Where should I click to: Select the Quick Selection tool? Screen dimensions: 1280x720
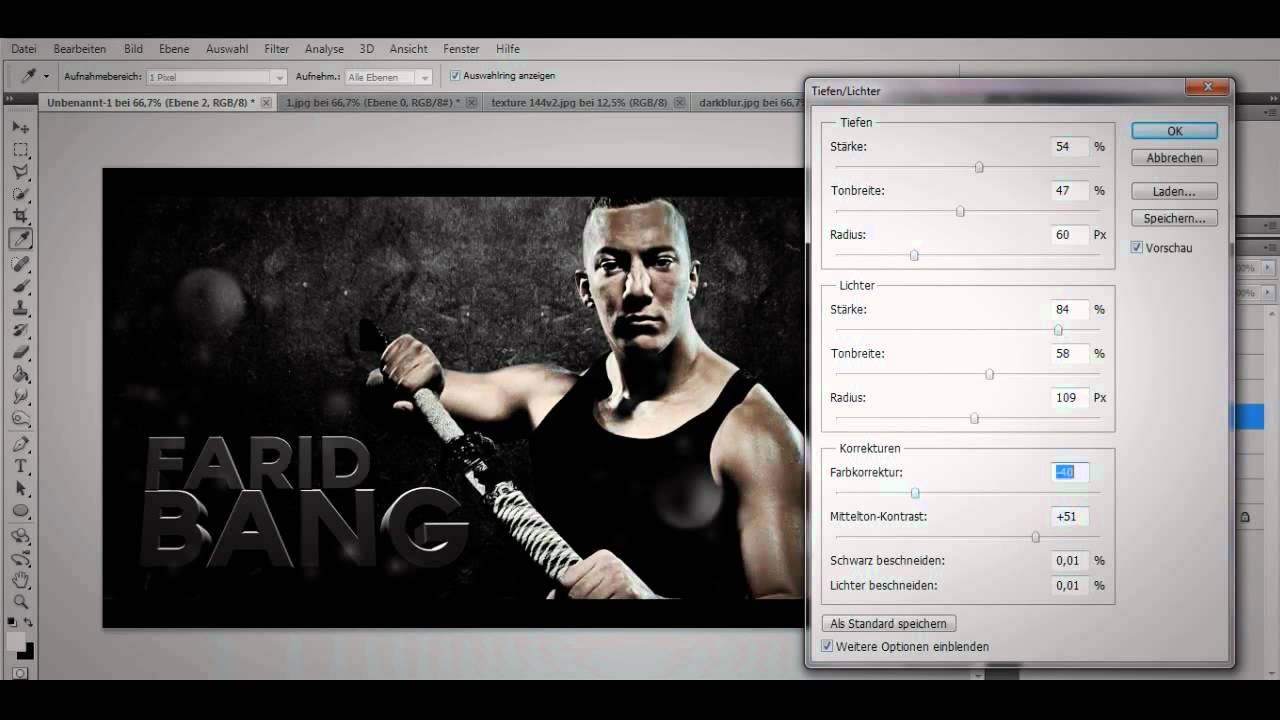pos(20,194)
